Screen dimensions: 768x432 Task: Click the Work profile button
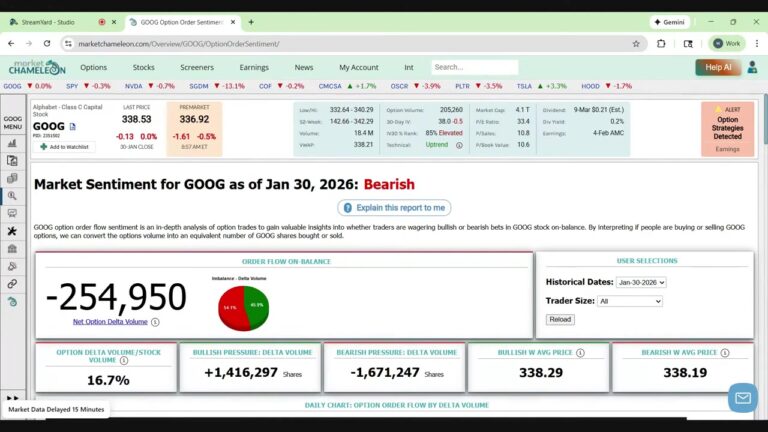point(726,44)
